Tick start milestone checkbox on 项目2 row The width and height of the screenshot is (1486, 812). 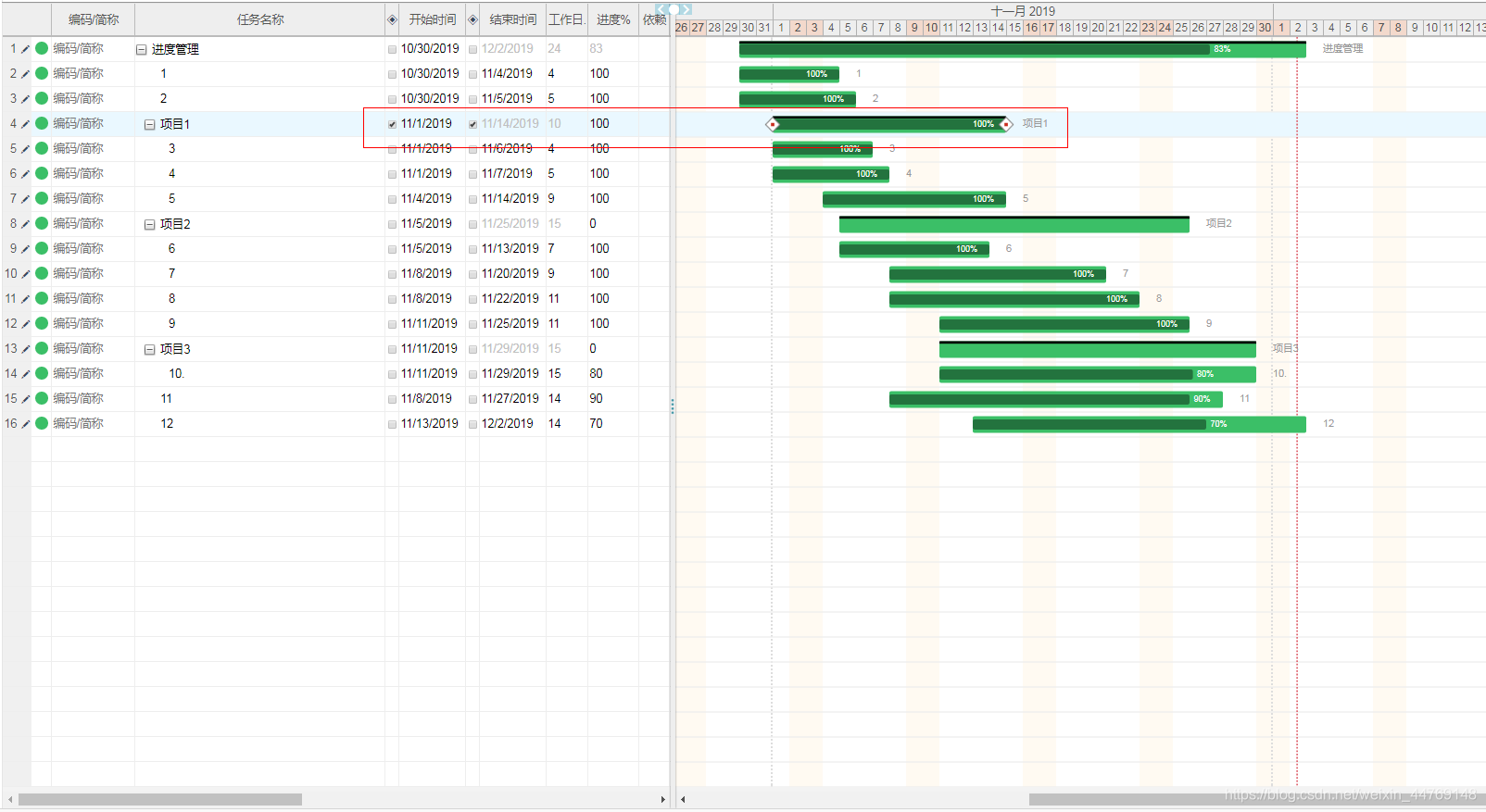pyautogui.click(x=392, y=224)
